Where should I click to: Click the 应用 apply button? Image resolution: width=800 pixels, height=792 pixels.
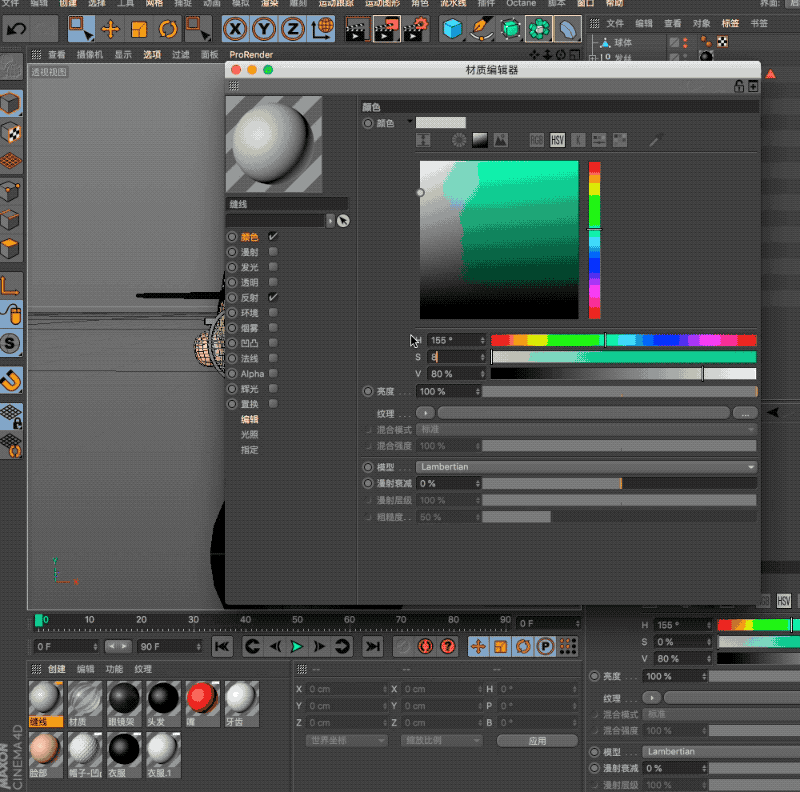(x=537, y=741)
